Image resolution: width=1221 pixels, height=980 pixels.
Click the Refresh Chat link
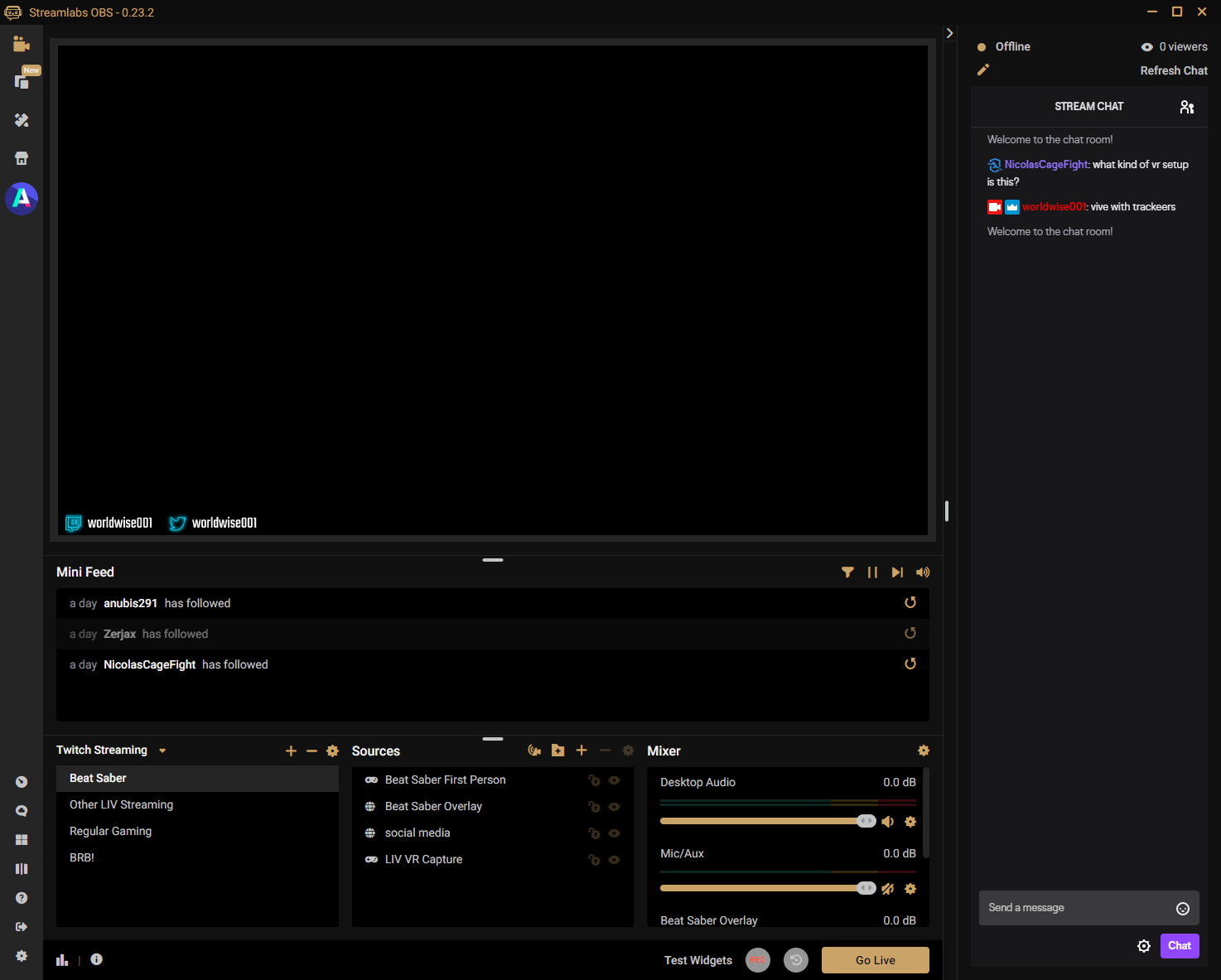coord(1174,70)
